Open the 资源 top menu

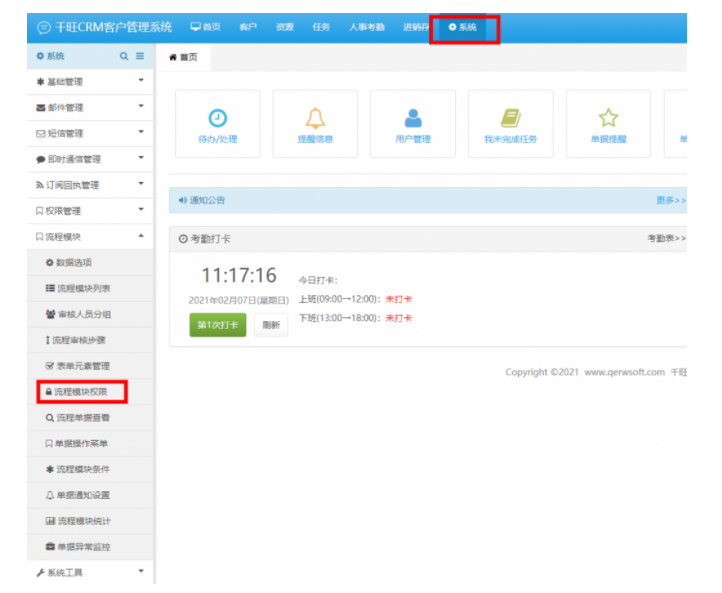pyautogui.click(x=285, y=27)
